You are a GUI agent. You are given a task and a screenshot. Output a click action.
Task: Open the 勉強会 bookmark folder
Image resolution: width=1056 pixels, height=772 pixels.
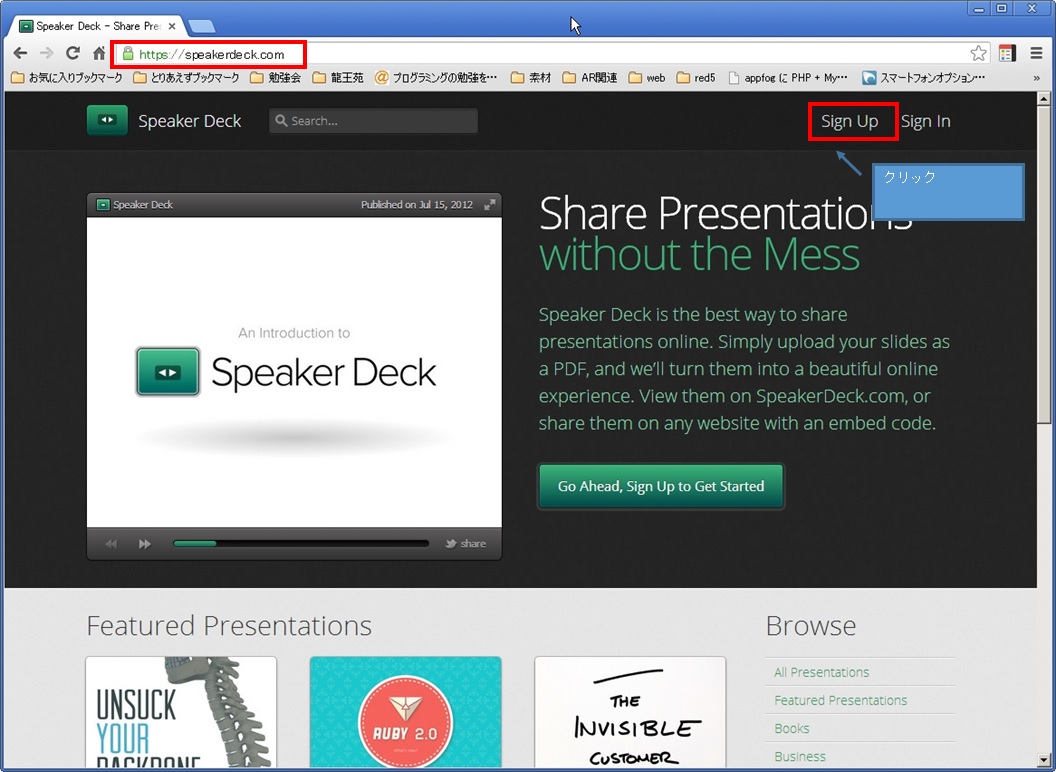coord(275,77)
